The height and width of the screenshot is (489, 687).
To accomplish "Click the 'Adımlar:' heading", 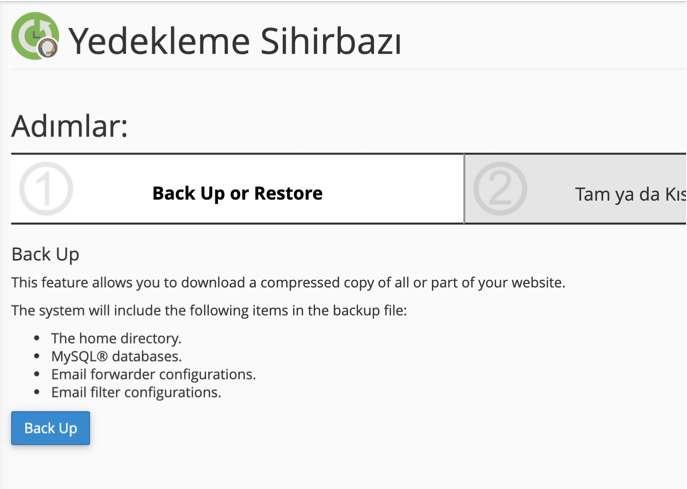I will (70, 126).
